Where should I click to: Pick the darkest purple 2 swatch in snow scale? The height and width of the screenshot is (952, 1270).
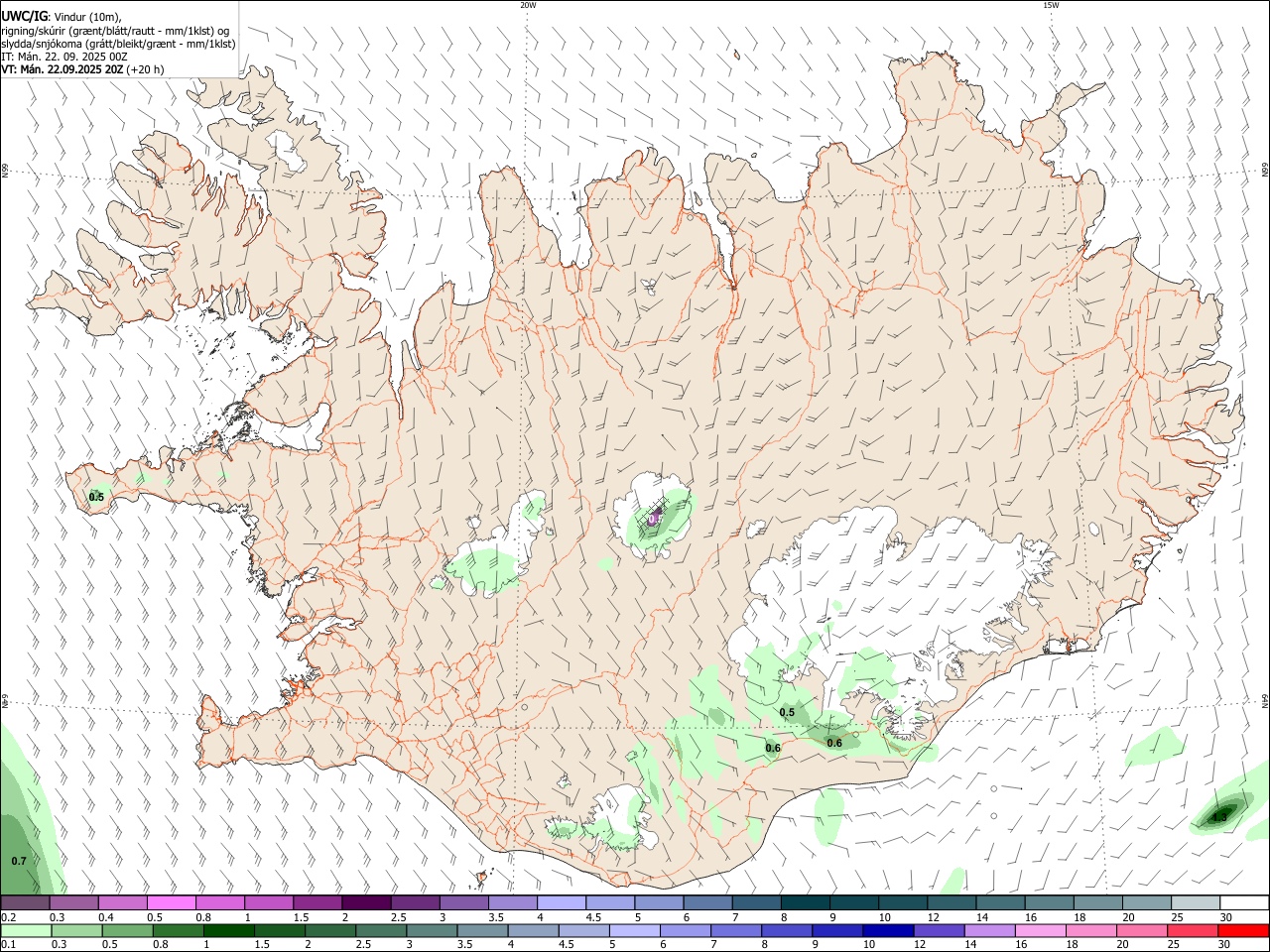click(366, 902)
